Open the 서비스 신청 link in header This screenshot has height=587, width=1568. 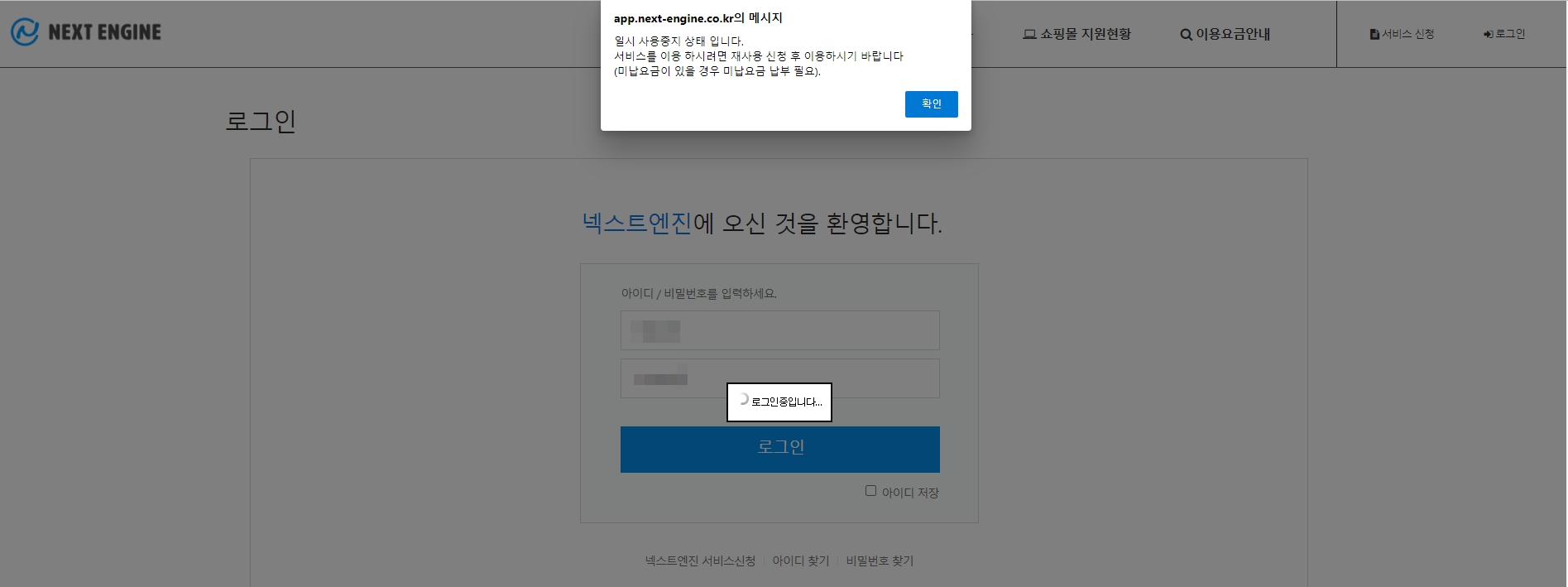tap(1402, 34)
